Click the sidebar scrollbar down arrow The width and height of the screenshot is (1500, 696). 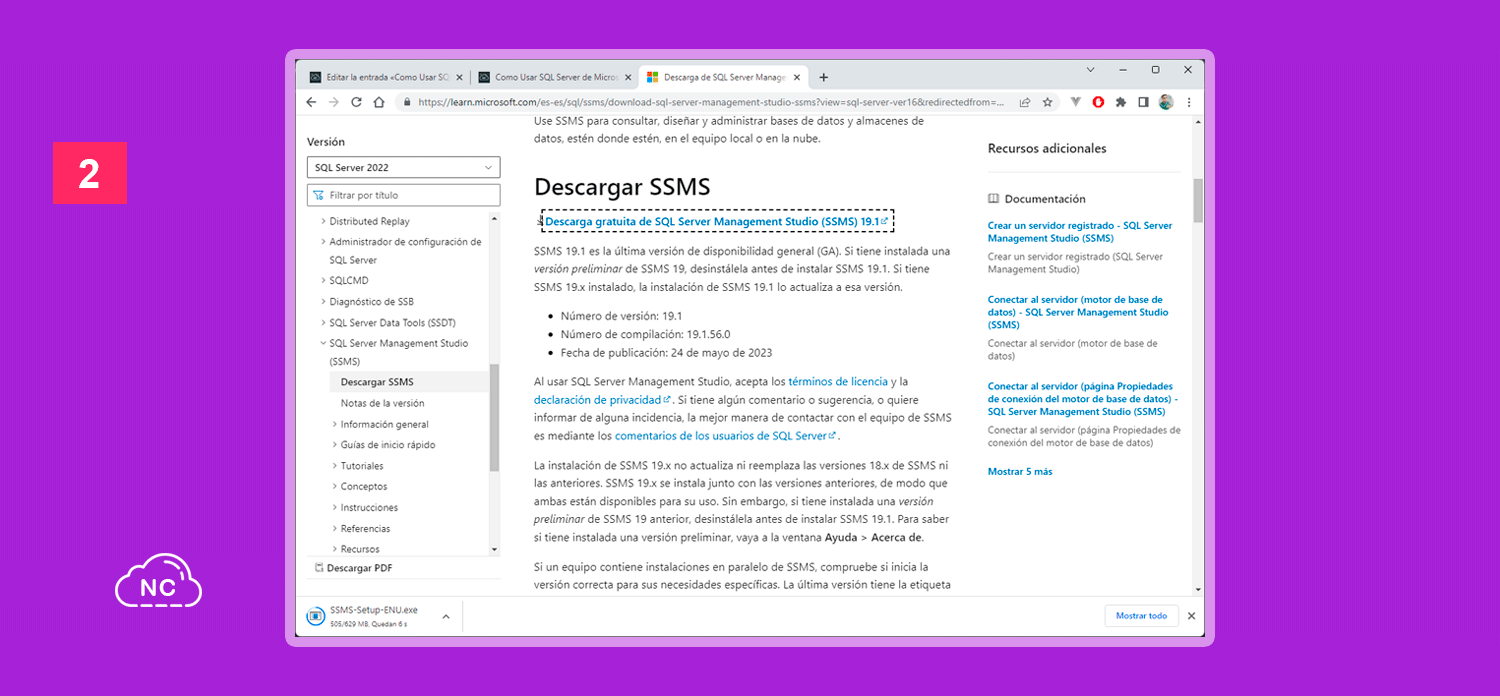(x=494, y=550)
